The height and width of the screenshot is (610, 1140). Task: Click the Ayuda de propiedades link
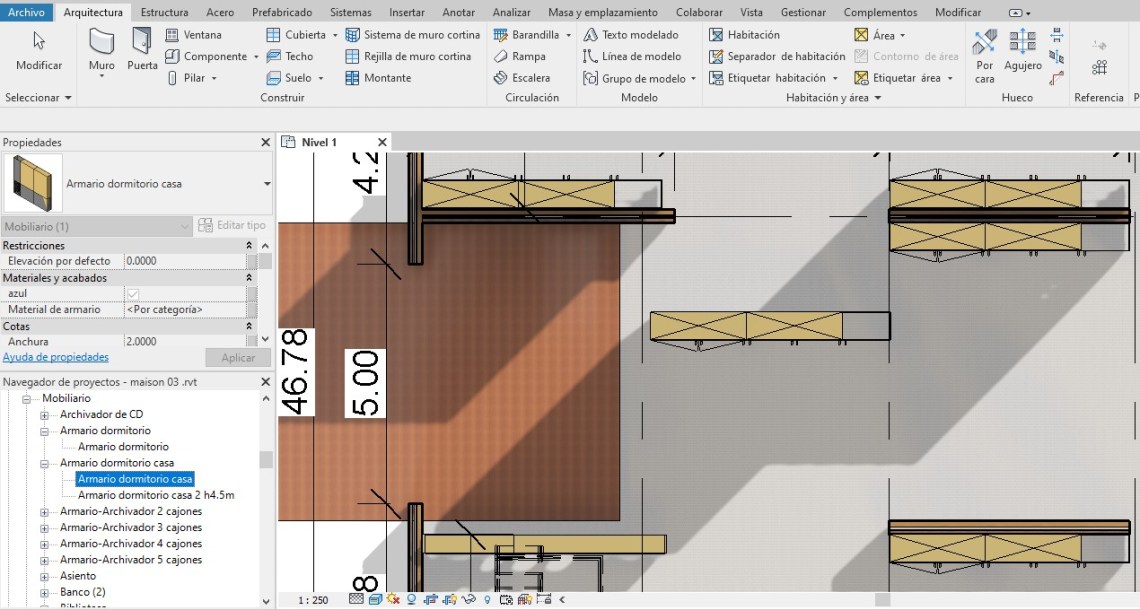point(56,357)
